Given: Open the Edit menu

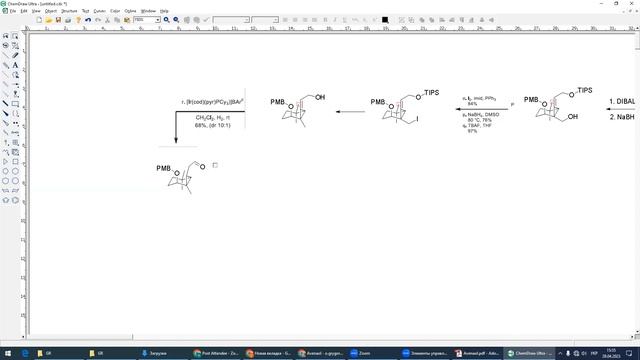Looking at the screenshot, I should tap(24, 11).
